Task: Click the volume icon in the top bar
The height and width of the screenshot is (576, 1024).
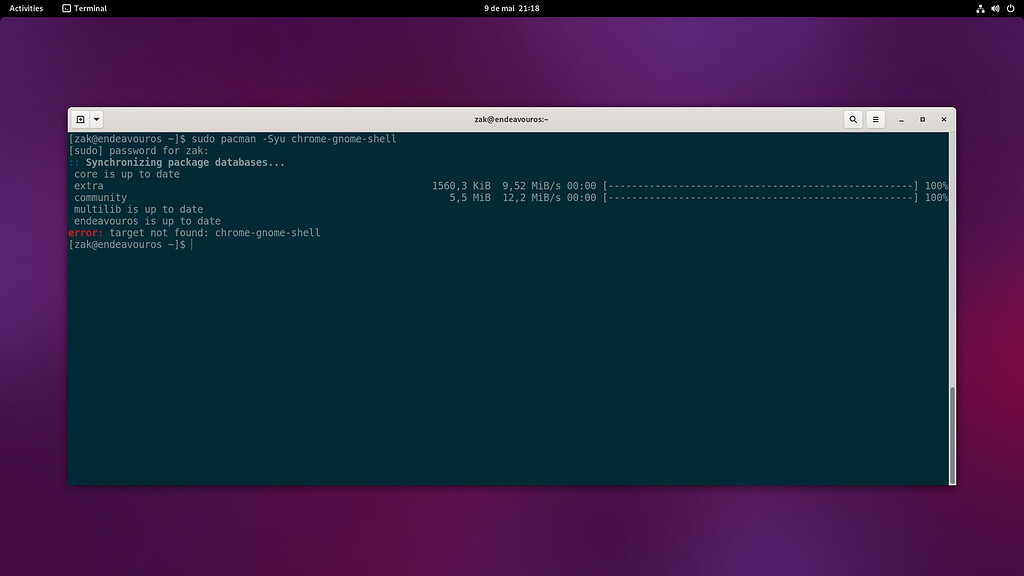Action: point(994,8)
